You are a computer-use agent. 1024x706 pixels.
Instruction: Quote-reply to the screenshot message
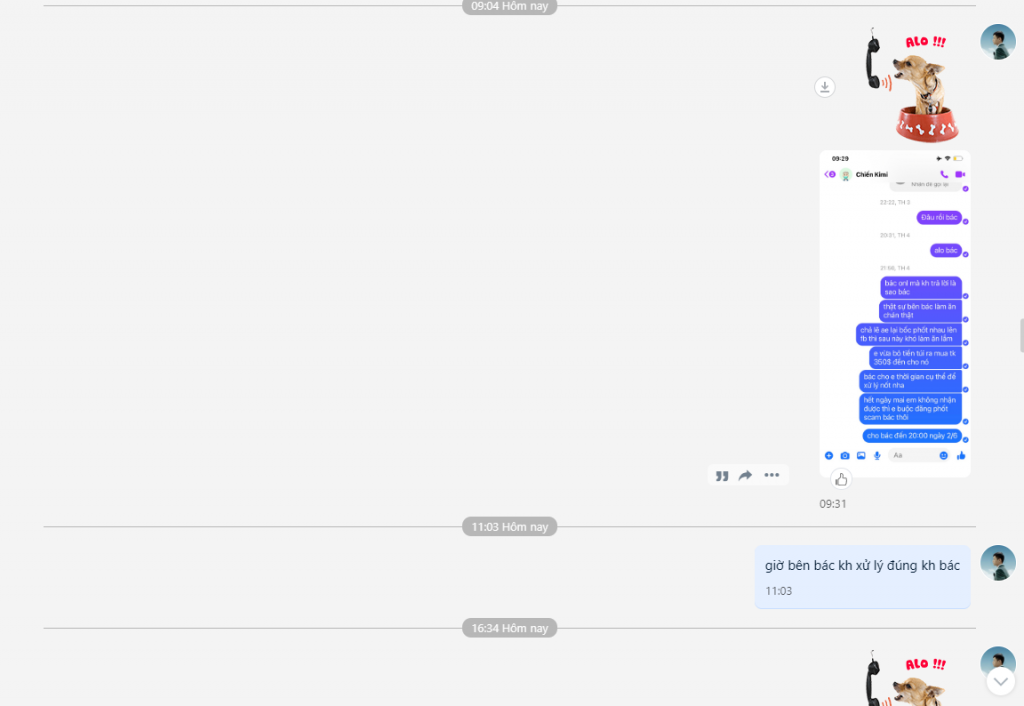[722, 475]
